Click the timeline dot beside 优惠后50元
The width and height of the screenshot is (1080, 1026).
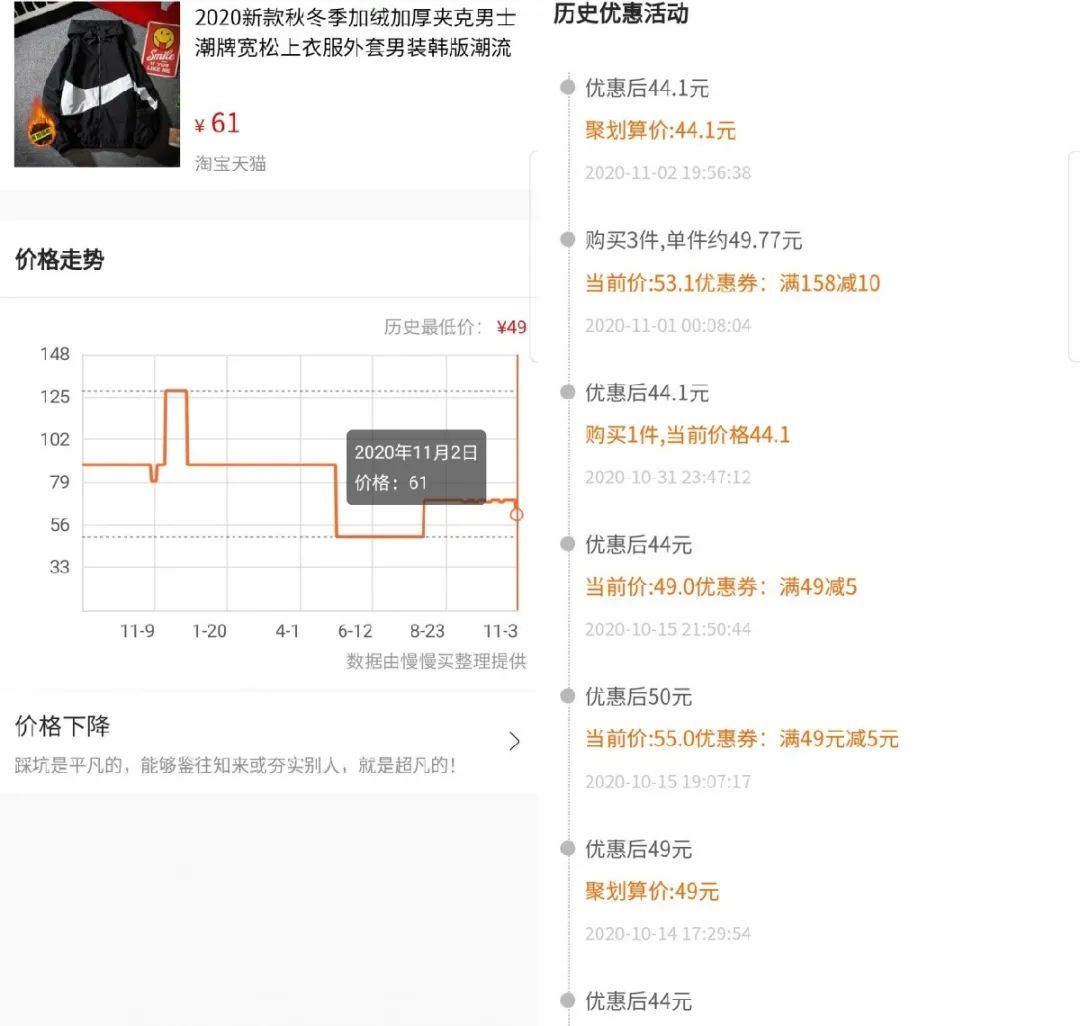click(x=568, y=696)
